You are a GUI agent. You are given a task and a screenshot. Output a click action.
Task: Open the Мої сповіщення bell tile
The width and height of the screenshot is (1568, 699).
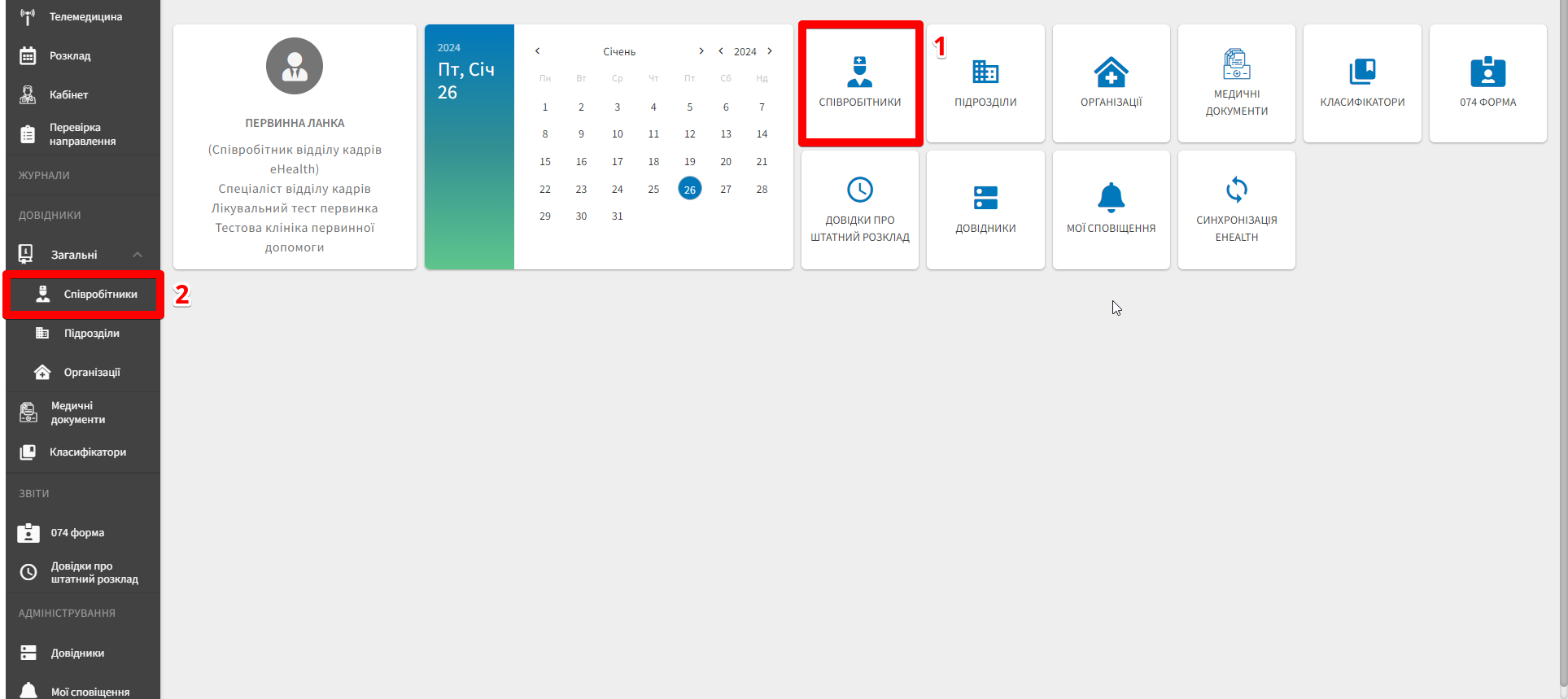(x=1111, y=210)
